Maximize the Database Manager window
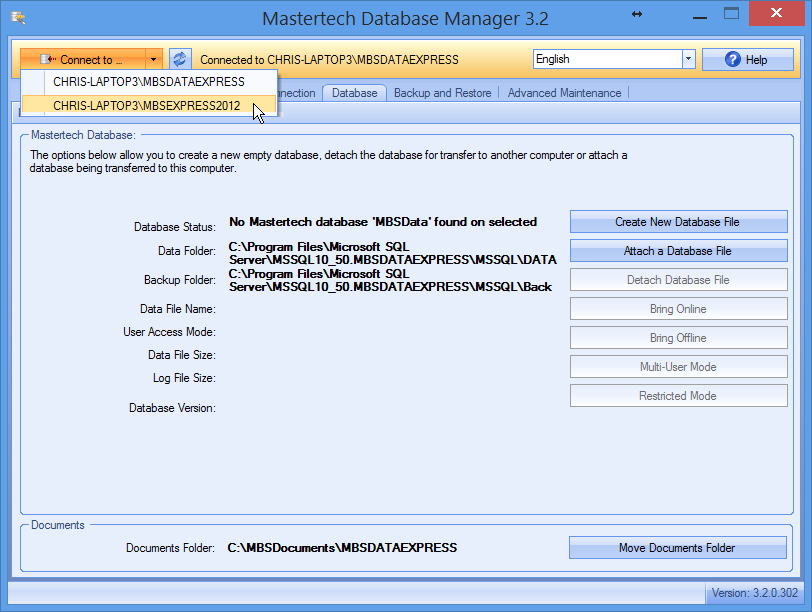812x612 pixels. (731, 13)
